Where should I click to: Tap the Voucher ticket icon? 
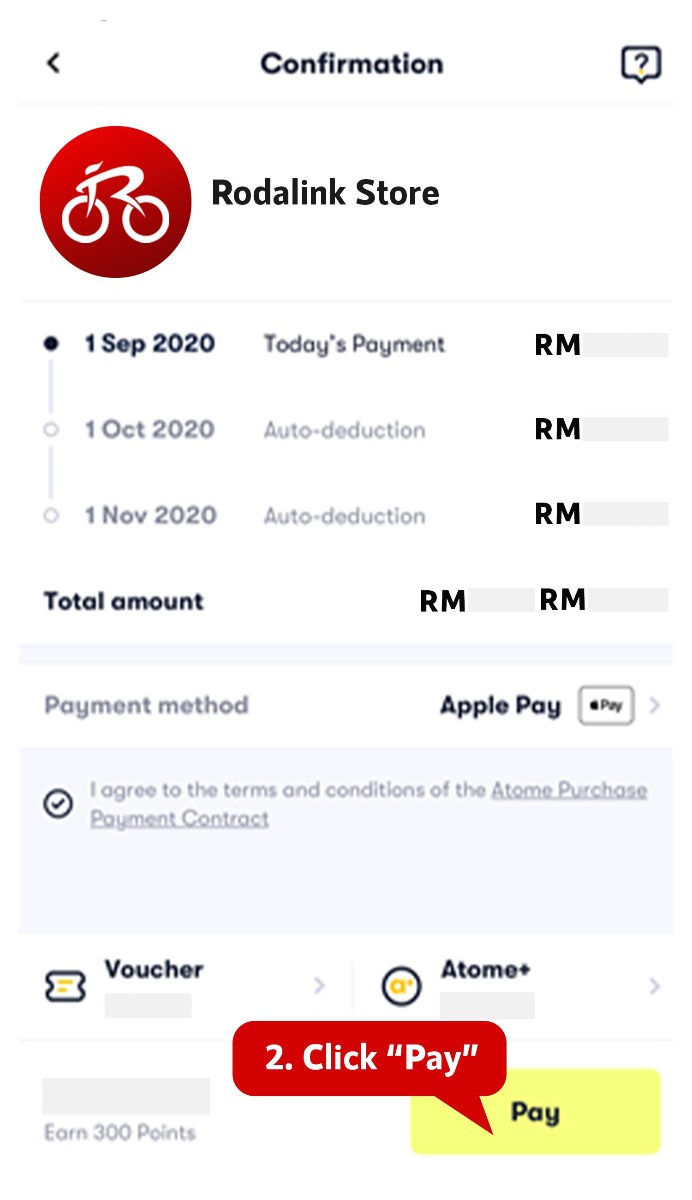(x=66, y=987)
